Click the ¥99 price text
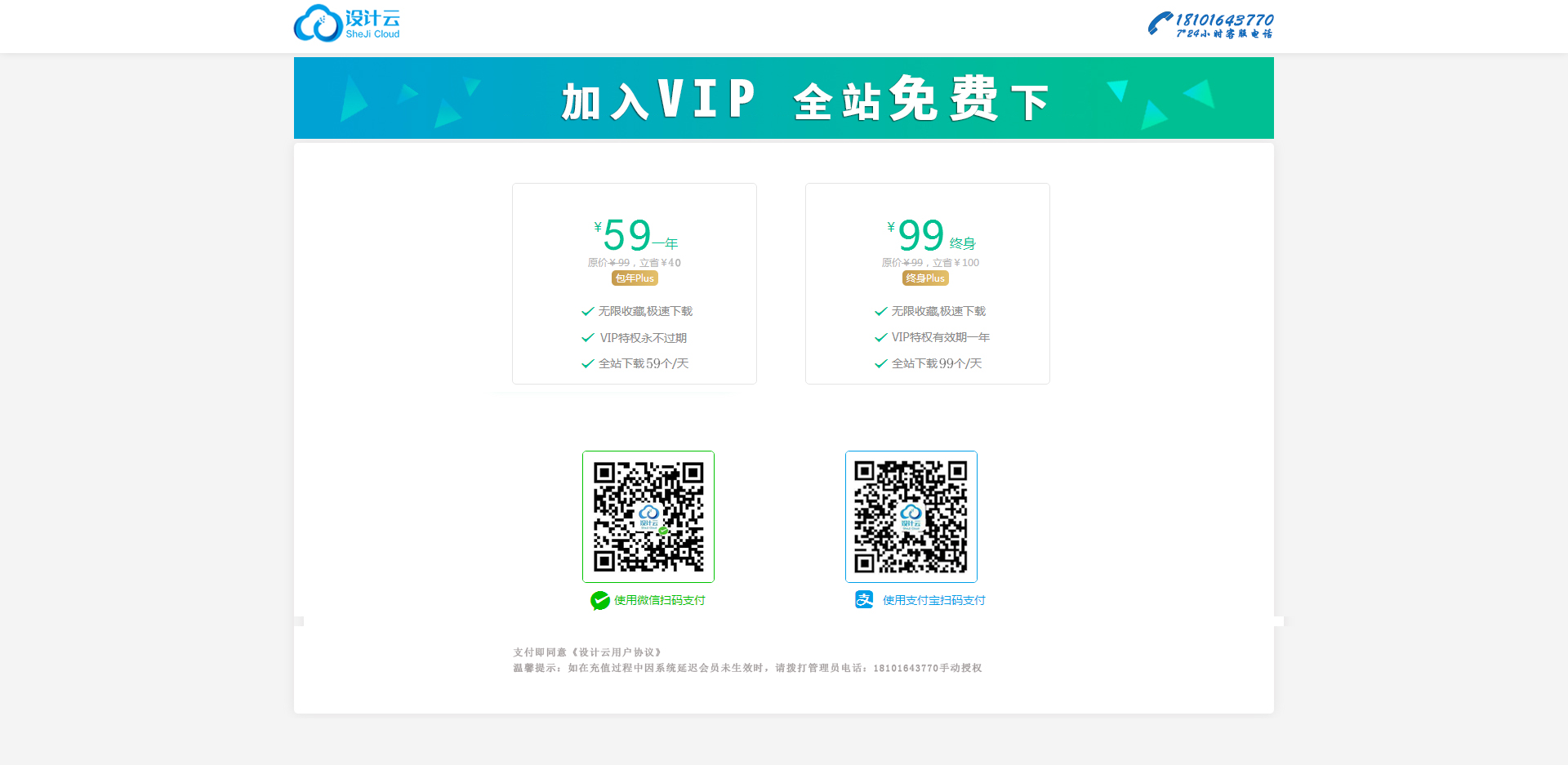Screen dimensions: 1568x765 coord(916,235)
